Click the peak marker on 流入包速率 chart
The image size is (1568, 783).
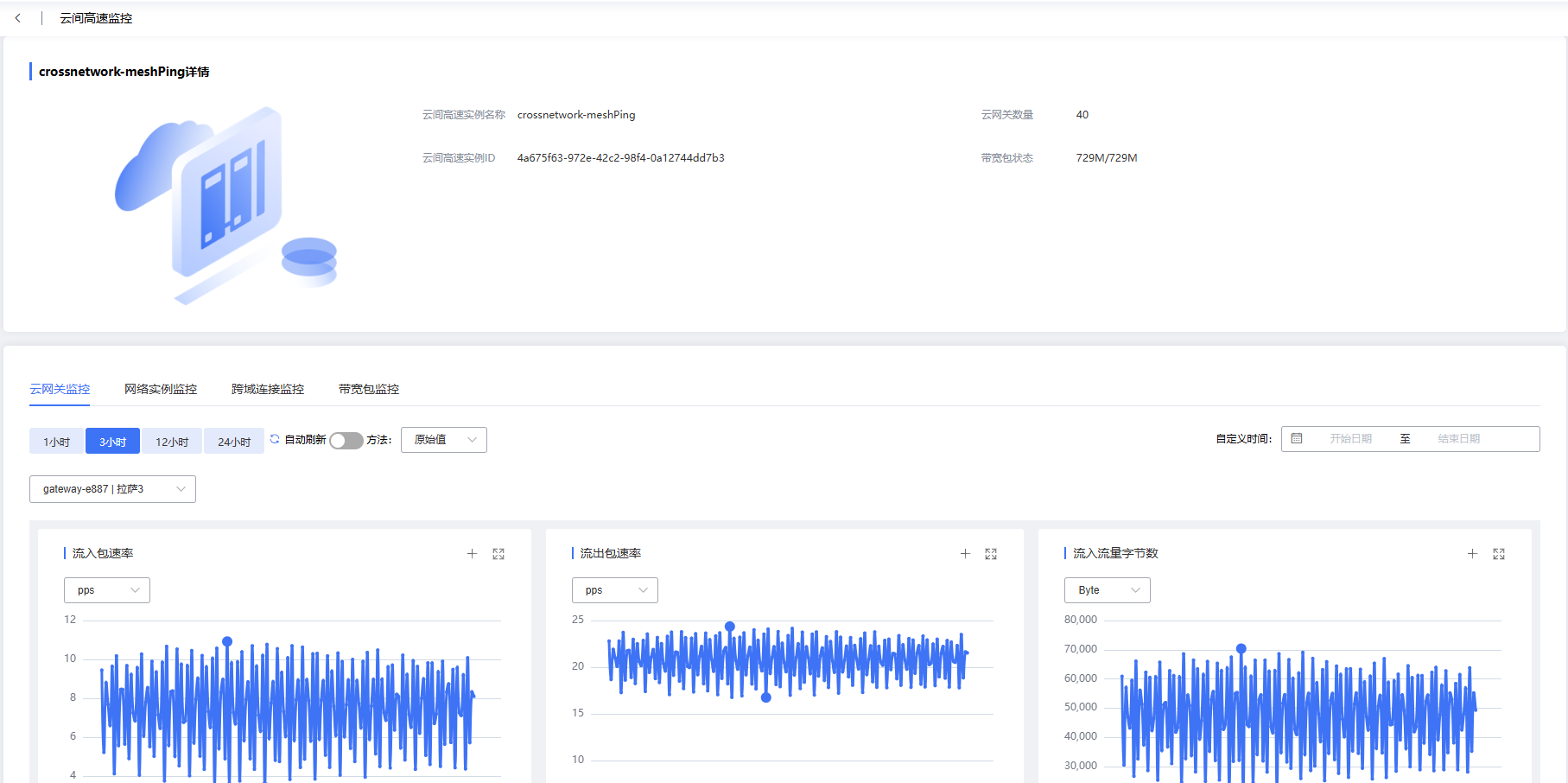(227, 641)
